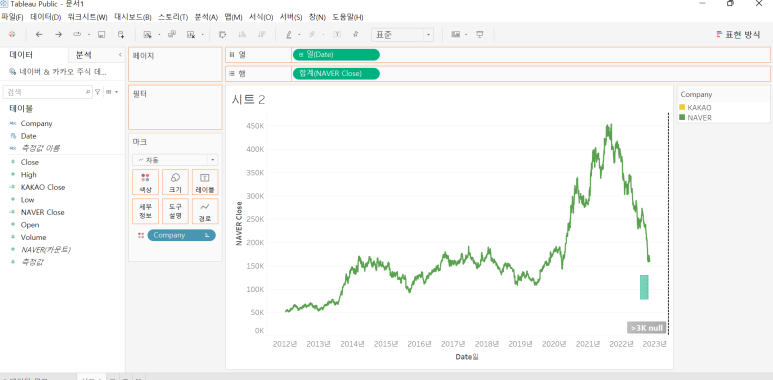The width and height of the screenshot is (773, 380).
Task: Click the Swap Rows and Columns icon
Action: [222, 35]
